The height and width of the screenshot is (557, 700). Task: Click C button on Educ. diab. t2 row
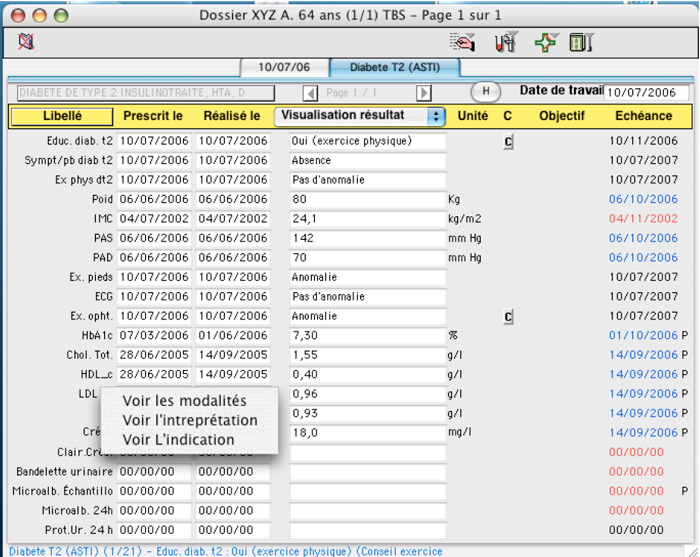[x=508, y=142]
